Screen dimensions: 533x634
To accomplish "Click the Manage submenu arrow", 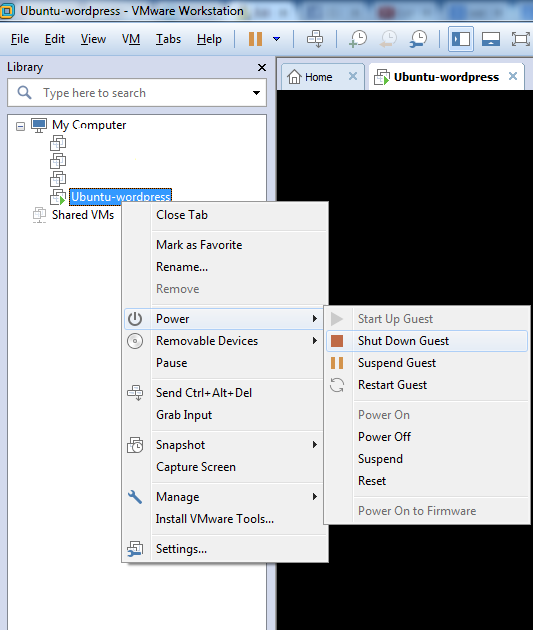I will (x=315, y=497).
